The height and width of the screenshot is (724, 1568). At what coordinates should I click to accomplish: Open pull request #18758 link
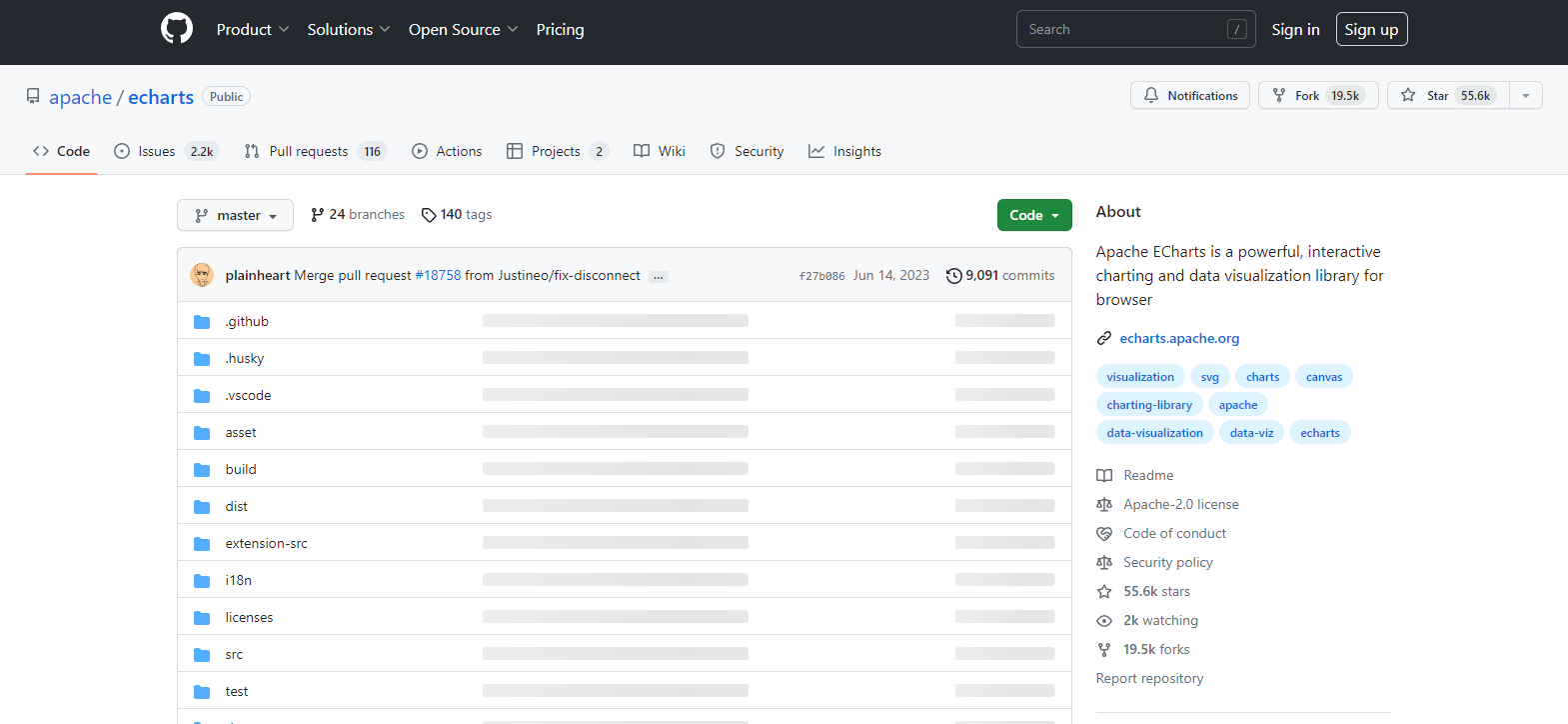(438, 276)
